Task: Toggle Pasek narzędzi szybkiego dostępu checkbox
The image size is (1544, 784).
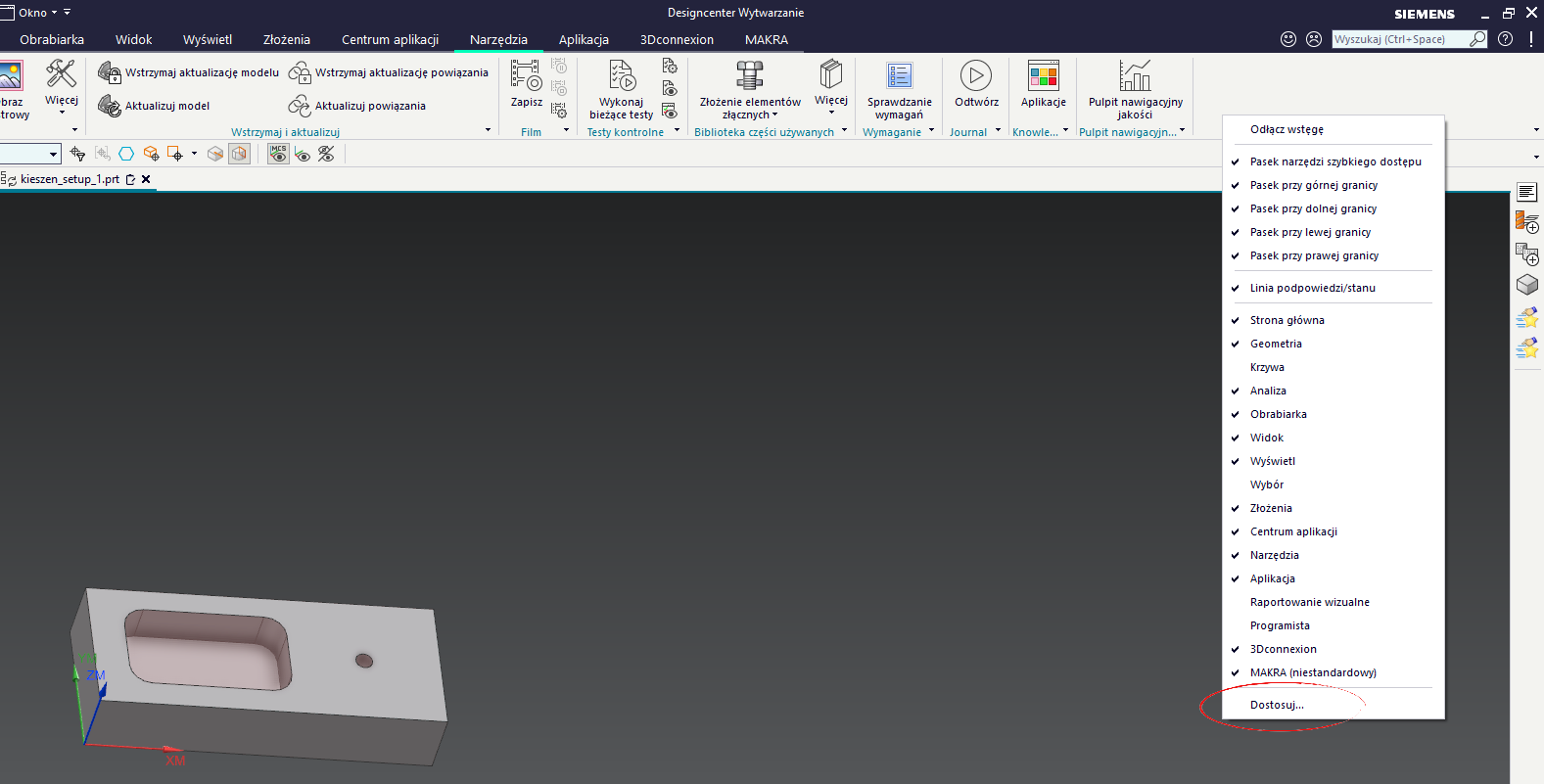Action: tap(1333, 161)
